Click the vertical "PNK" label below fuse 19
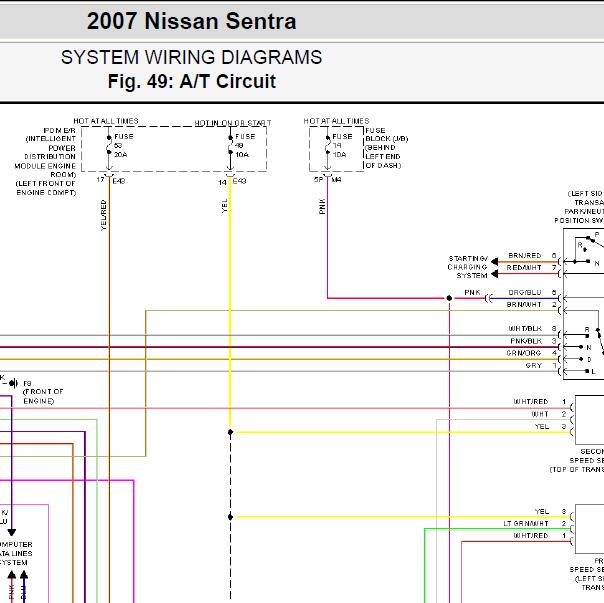 point(322,206)
